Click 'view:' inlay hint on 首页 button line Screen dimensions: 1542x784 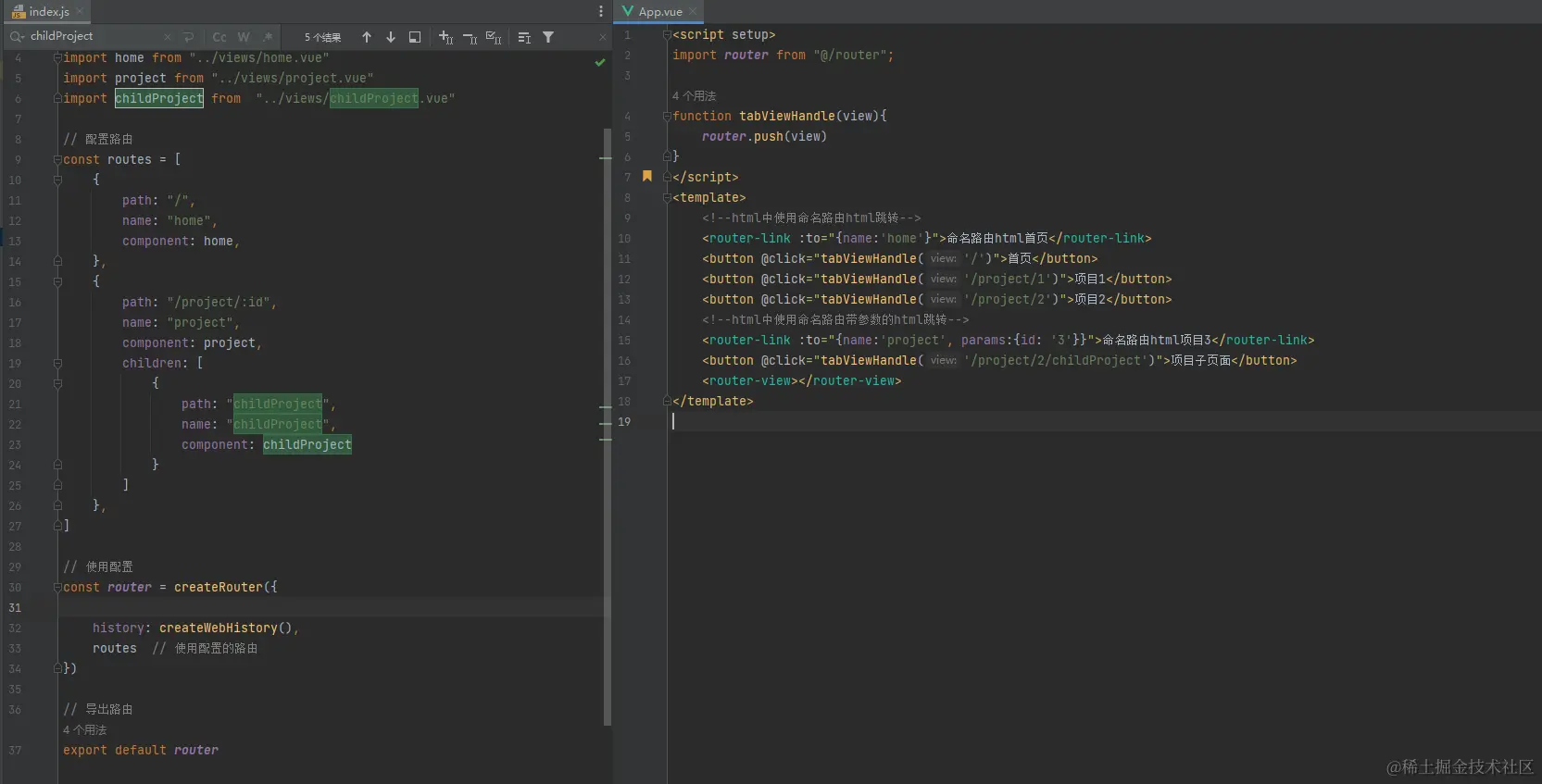pyautogui.click(x=944, y=258)
